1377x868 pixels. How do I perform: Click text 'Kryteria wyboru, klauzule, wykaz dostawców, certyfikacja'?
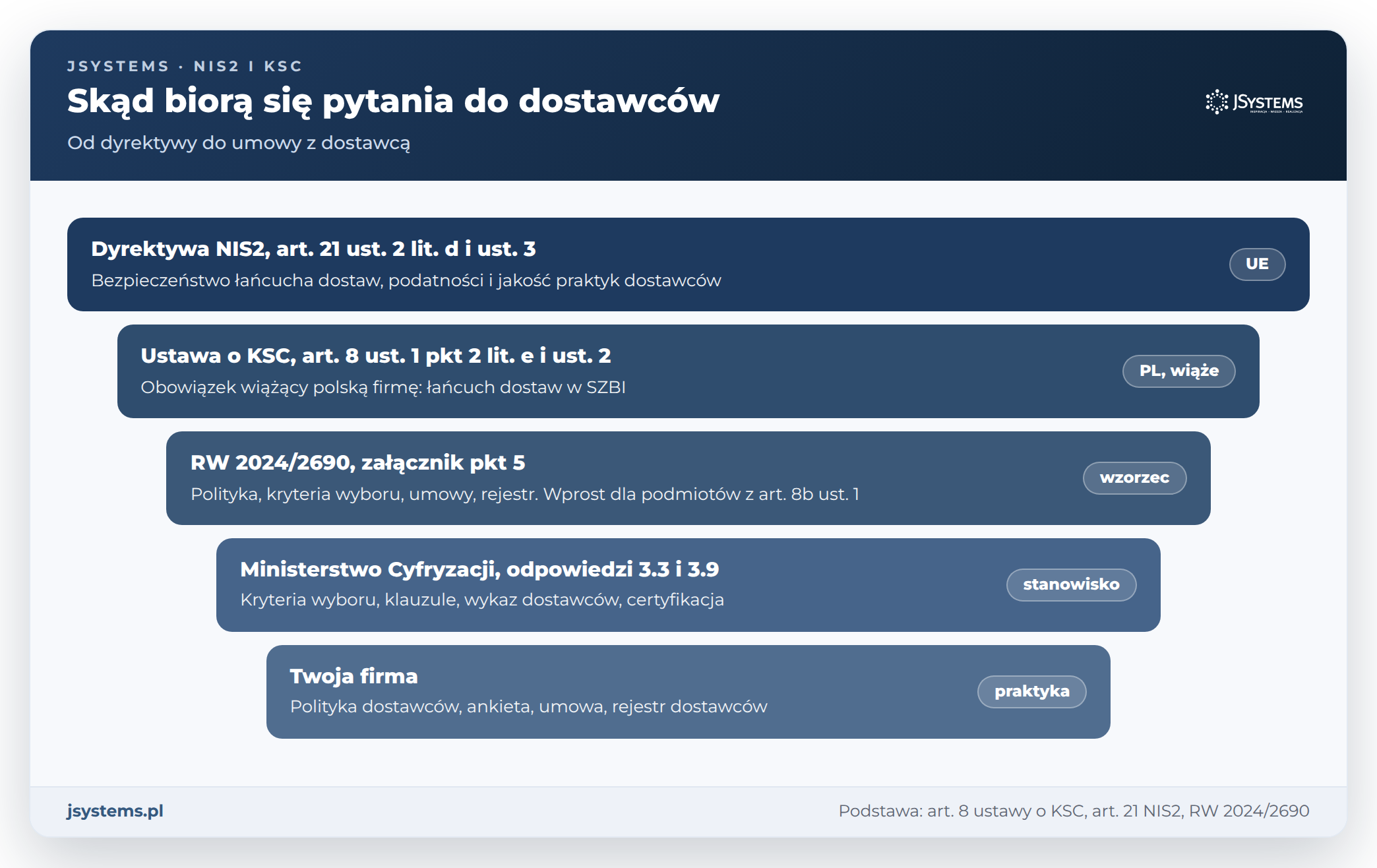pyautogui.click(x=482, y=600)
